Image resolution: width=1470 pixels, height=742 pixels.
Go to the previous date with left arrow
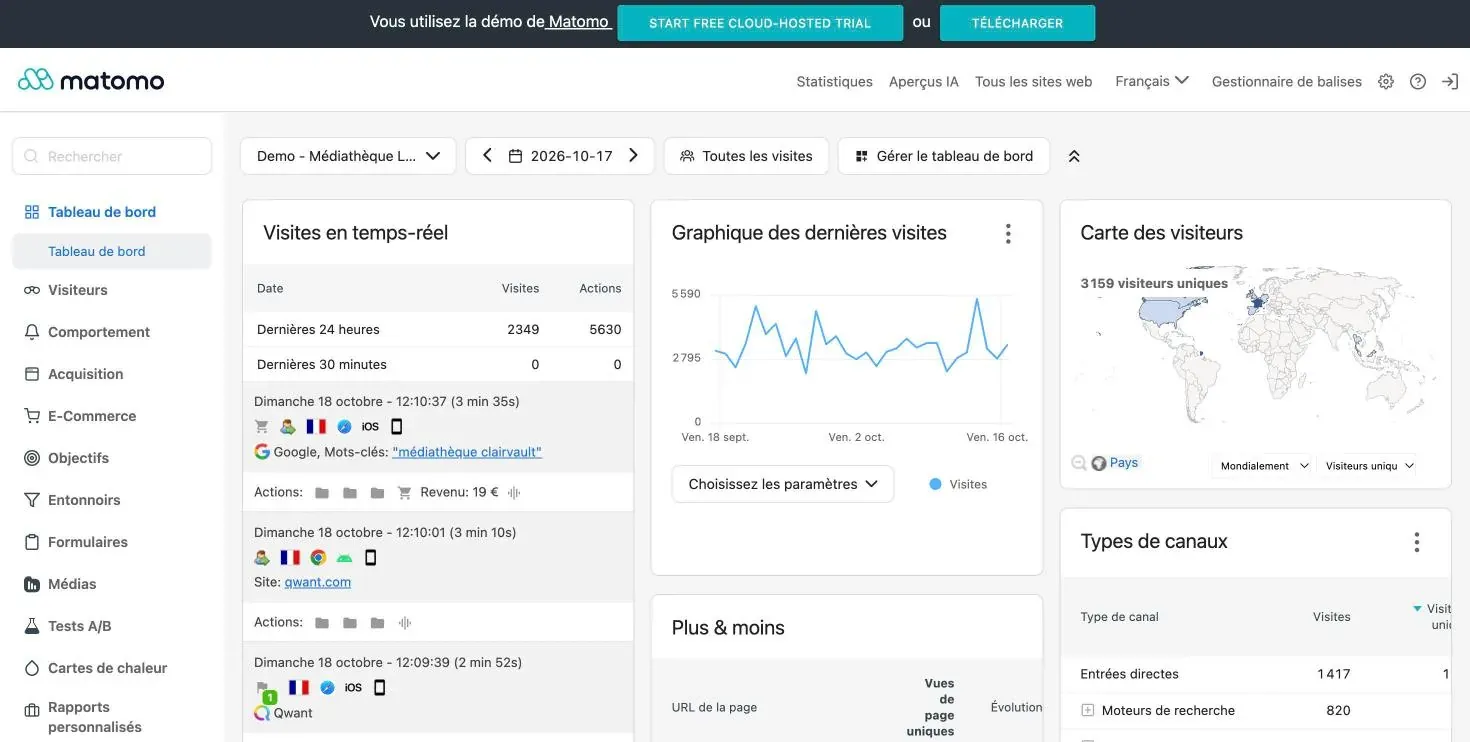487,156
